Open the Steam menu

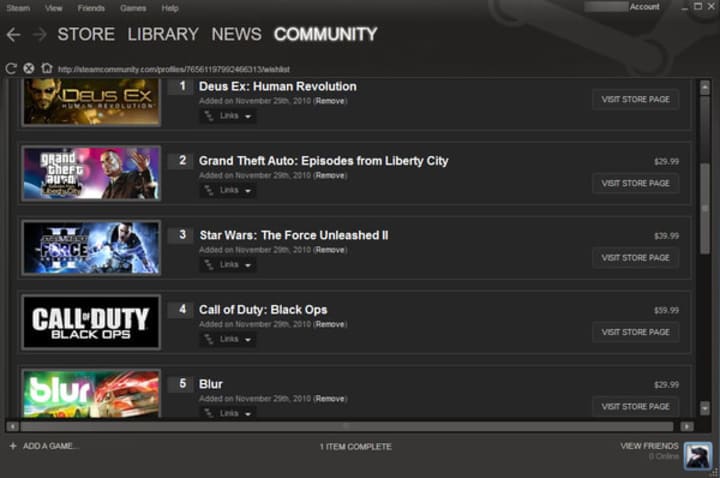click(x=18, y=8)
